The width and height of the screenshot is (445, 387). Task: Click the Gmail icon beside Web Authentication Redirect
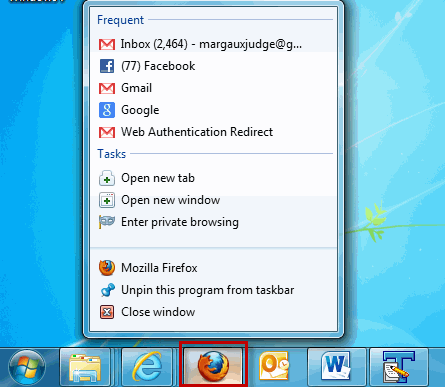coord(107,132)
